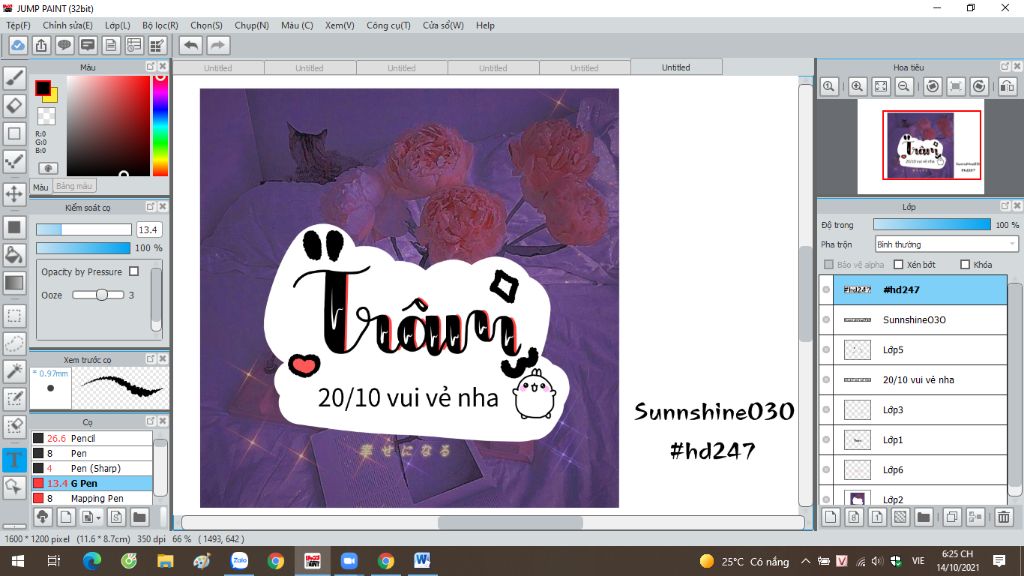Viewport: 1024px width, 576px height.
Task: Toggle Opacity by Pressure checkbox
Action: pyautogui.click(x=134, y=271)
